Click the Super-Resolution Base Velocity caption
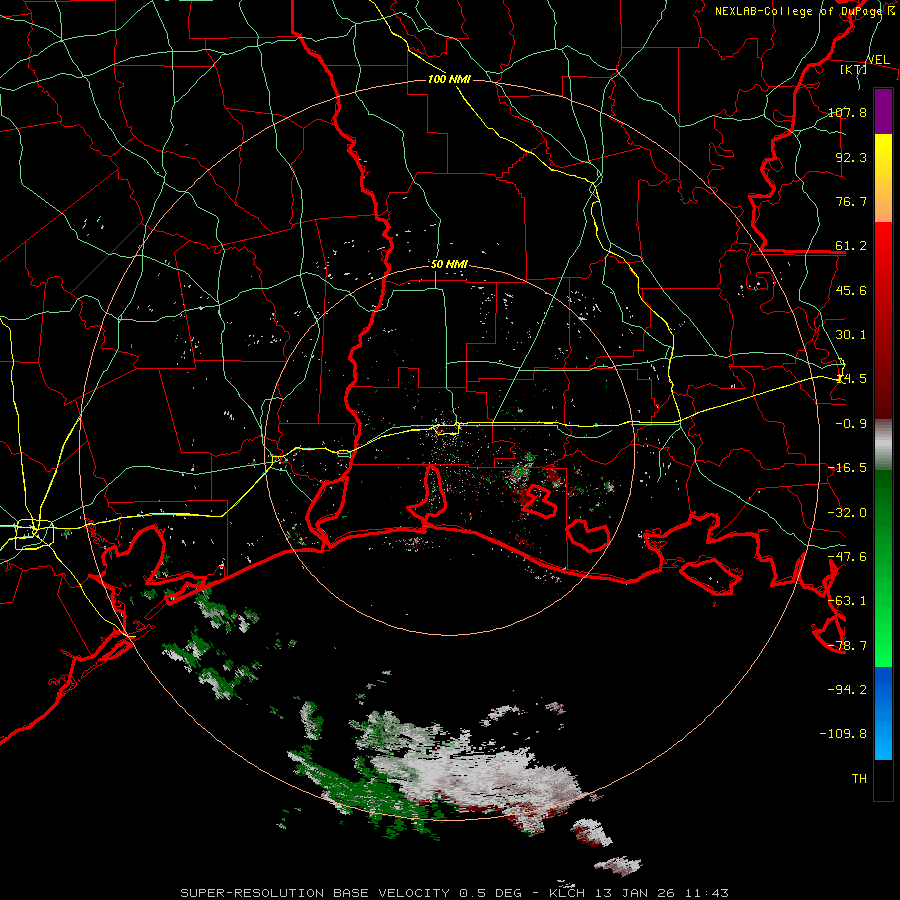This screenshot has width=900, height=900. pos(454,893)
